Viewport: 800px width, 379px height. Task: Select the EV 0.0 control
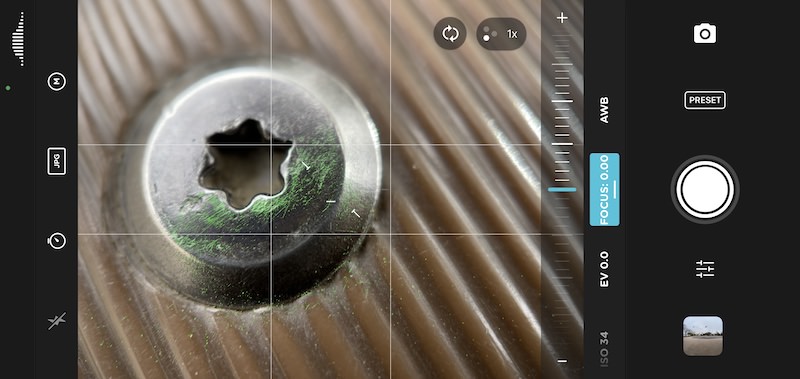pos(605,269)
